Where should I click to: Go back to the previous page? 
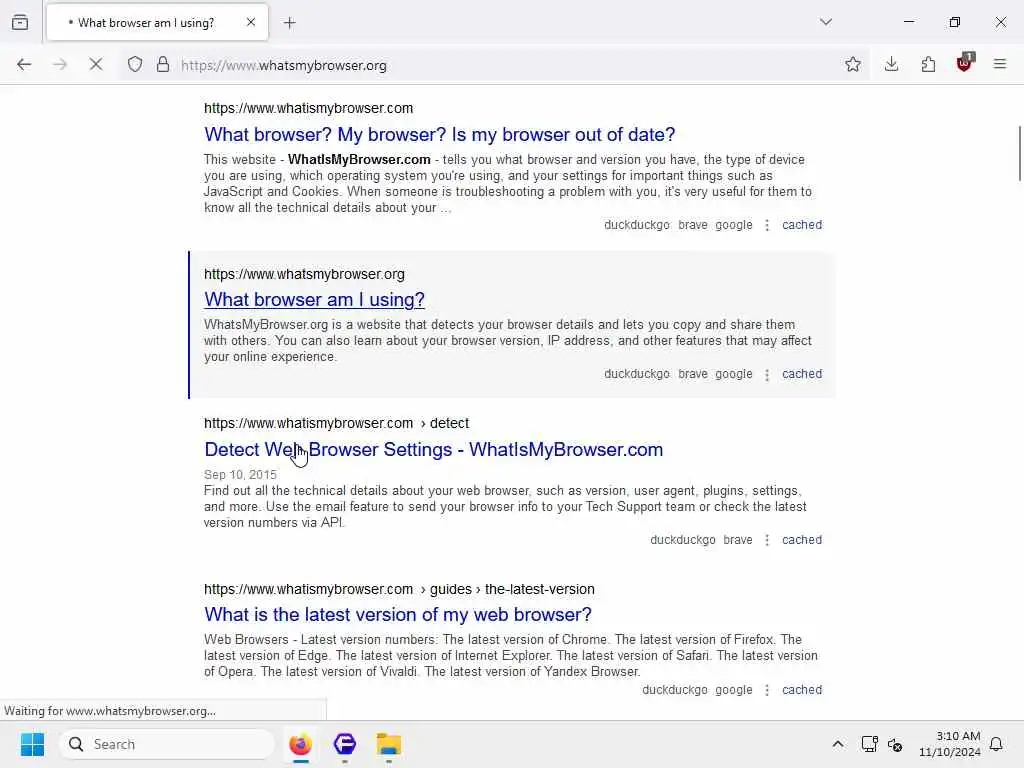tap(24, 64)
